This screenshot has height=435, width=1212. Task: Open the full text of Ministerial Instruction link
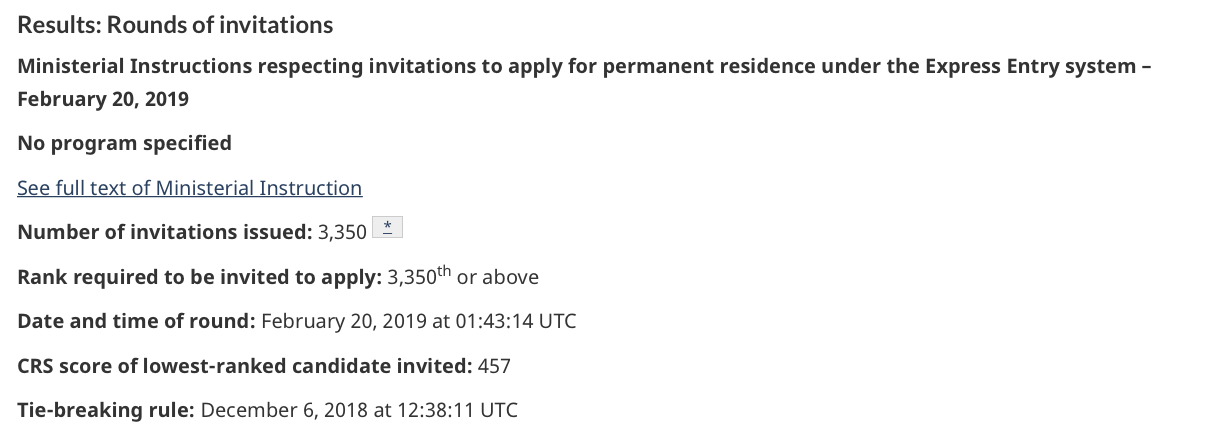click(x=189, y=188)
